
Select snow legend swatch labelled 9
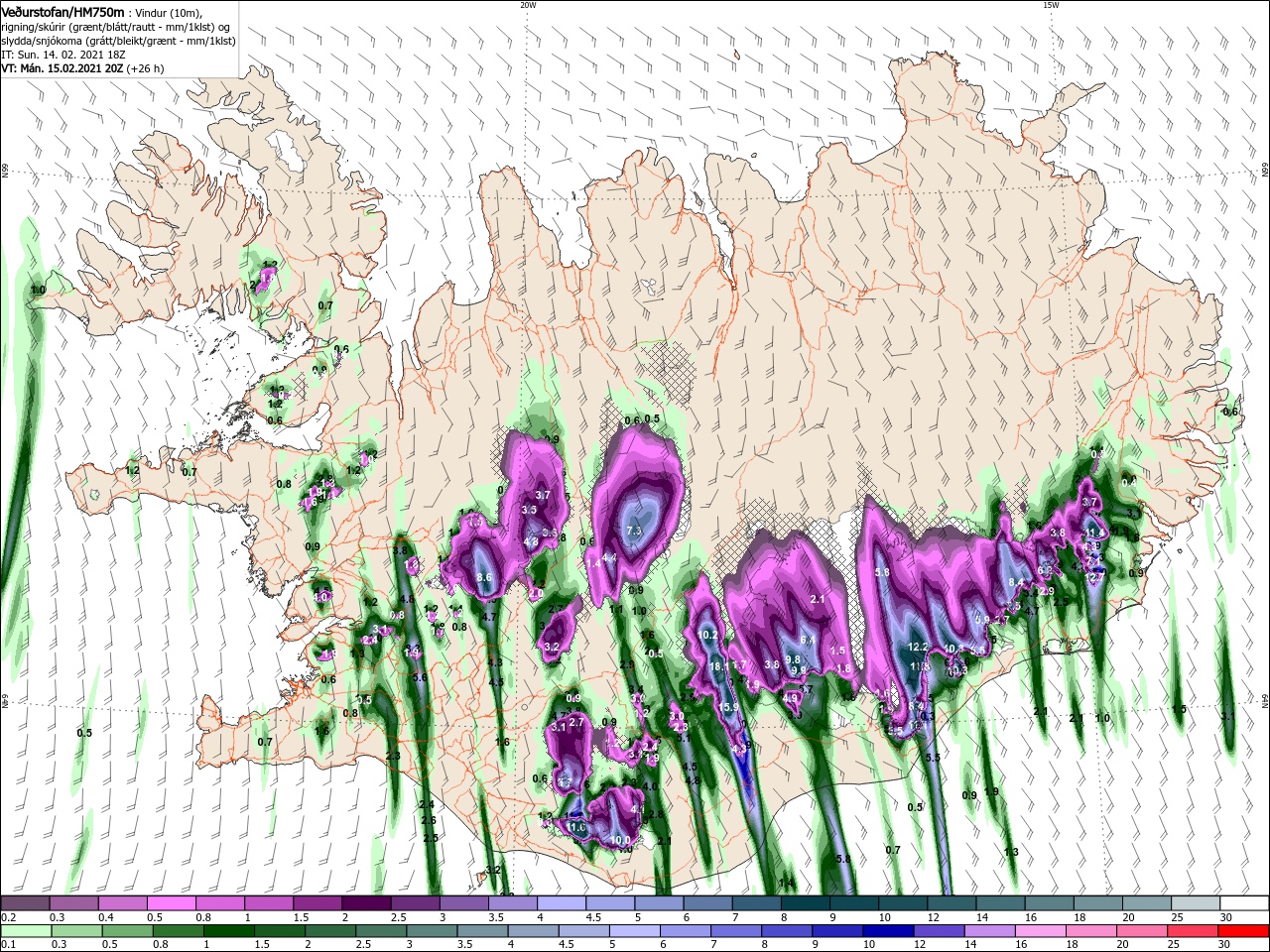[x=852, y=903]
